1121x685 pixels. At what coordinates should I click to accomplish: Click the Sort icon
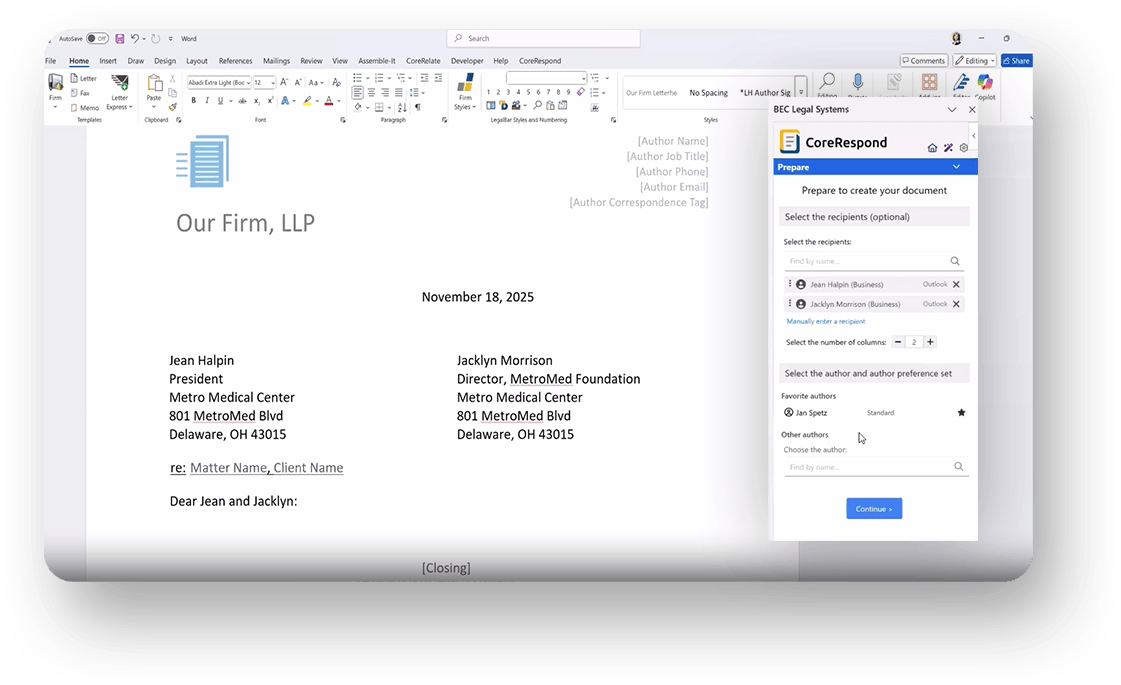click(x=403, y=108)
